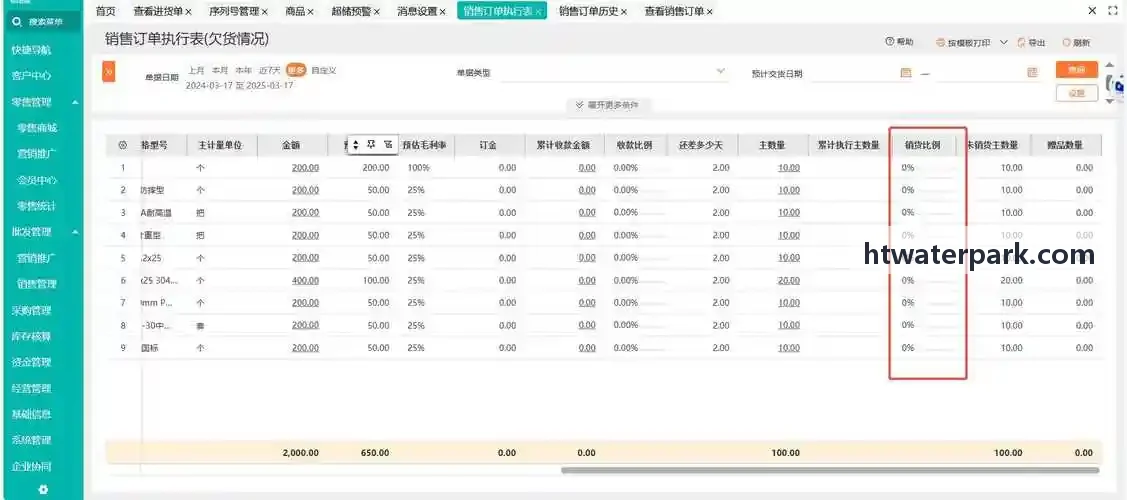1127x500 pixels.
Task: Open calendar for 预计交货日期 end date
Action: point(1032,73)
